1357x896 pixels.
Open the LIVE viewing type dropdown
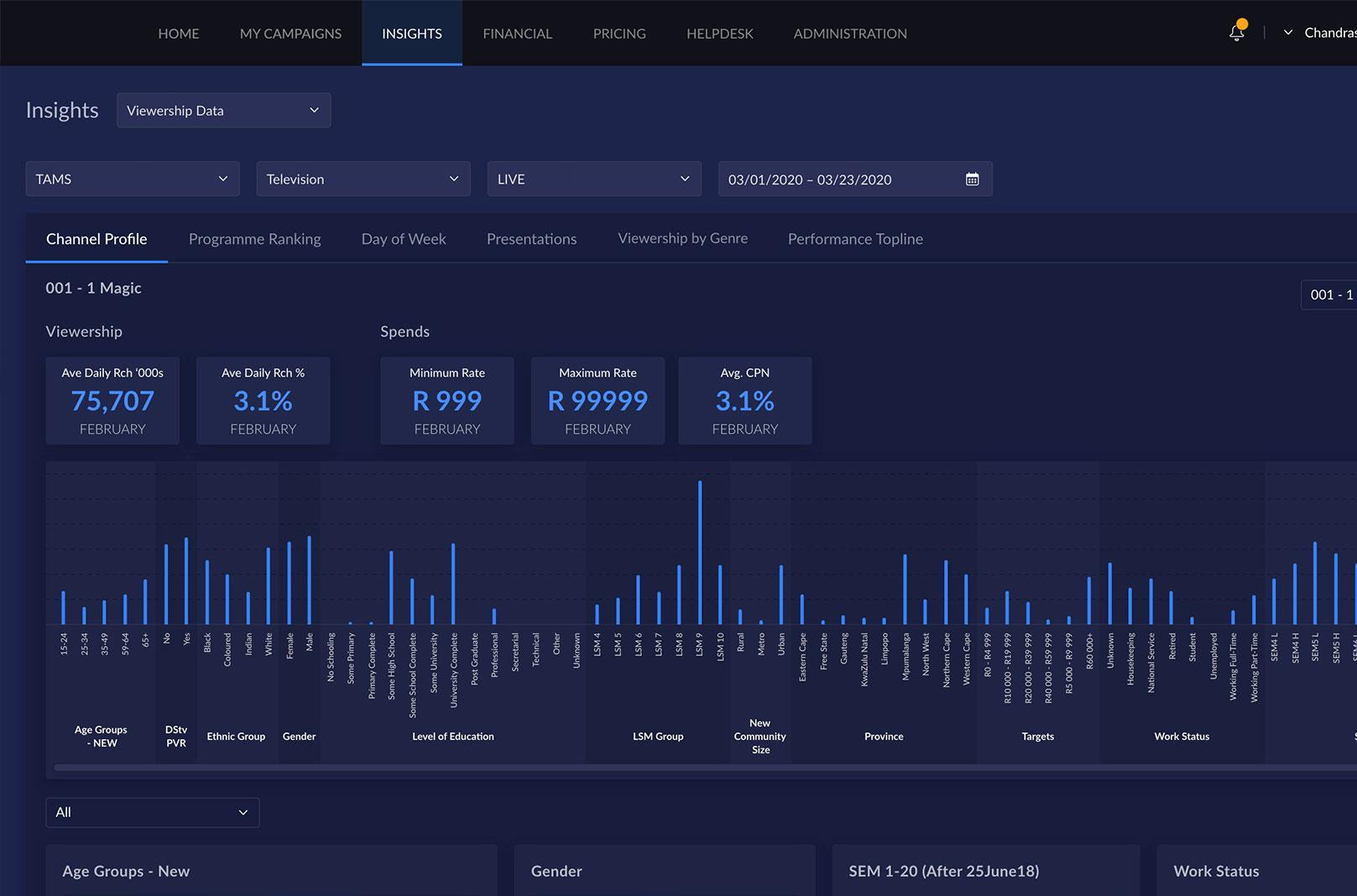(594, 179)
